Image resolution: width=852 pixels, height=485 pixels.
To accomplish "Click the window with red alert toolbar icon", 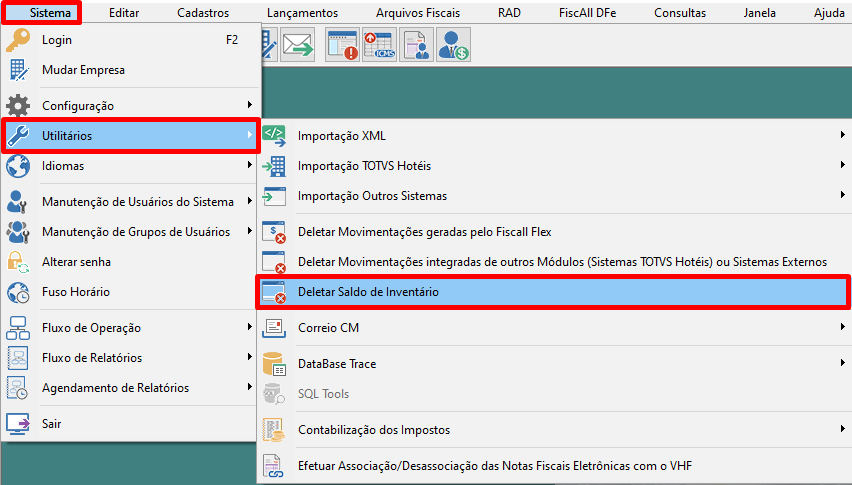I will 342,45.
